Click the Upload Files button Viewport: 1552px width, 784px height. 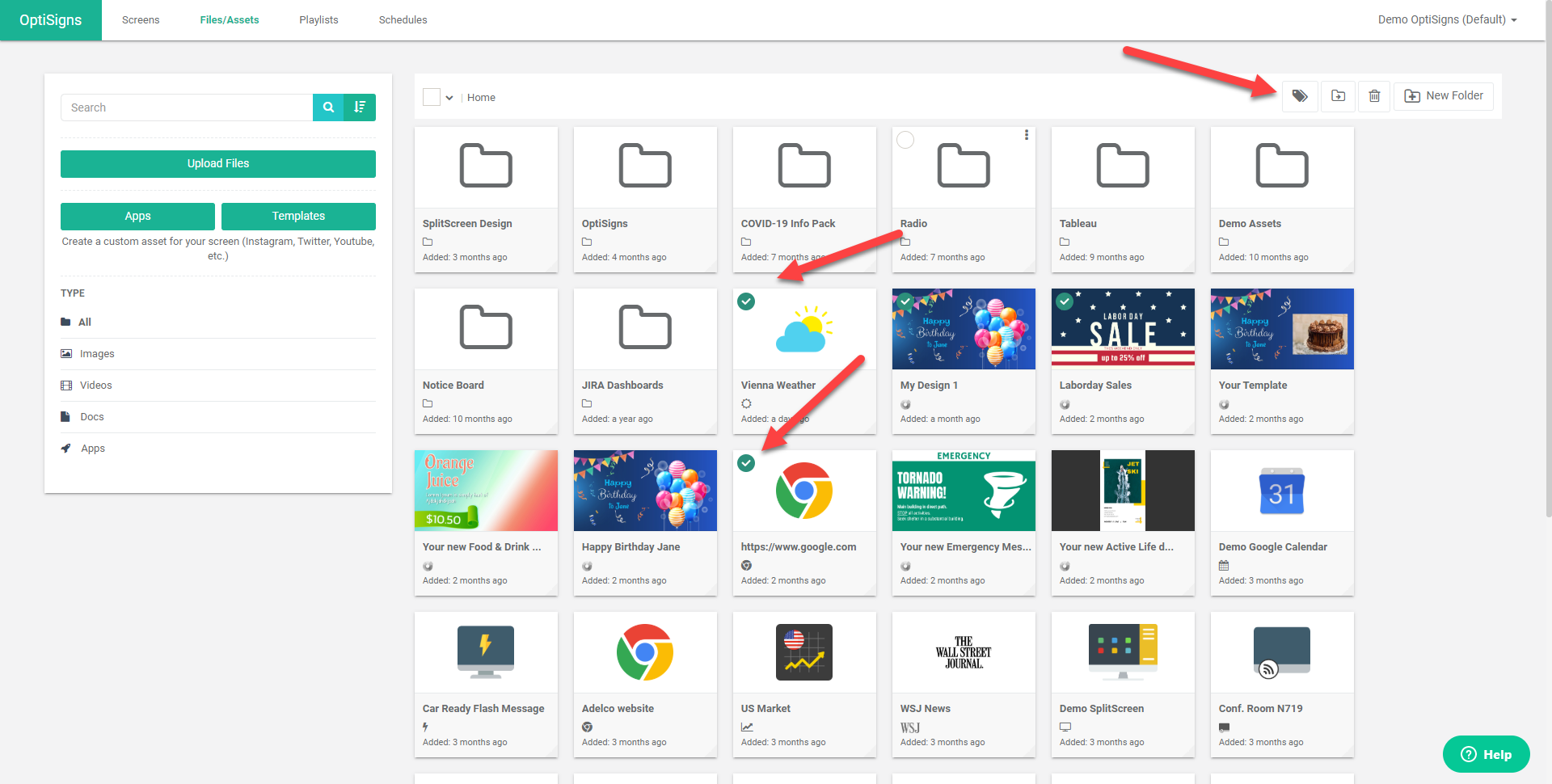click(x=218, y=163)
